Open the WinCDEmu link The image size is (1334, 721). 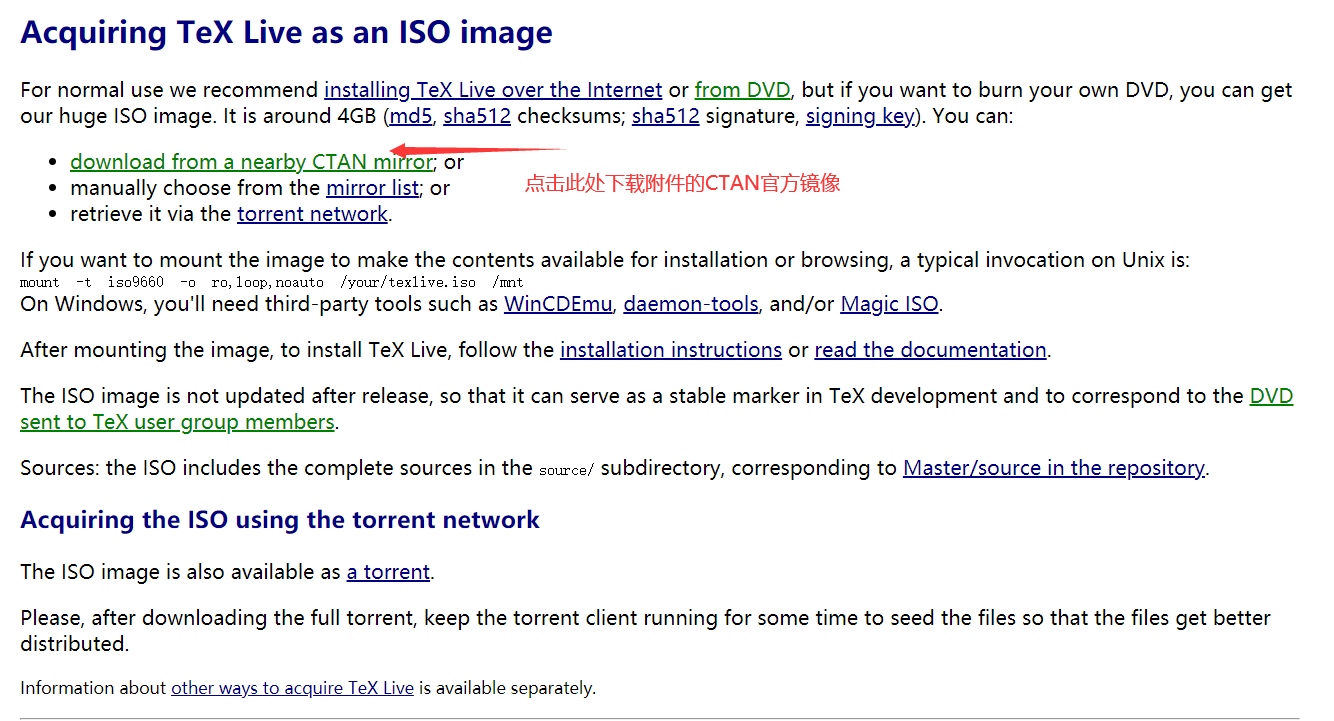pyautogui.click(x=558, y=304)
